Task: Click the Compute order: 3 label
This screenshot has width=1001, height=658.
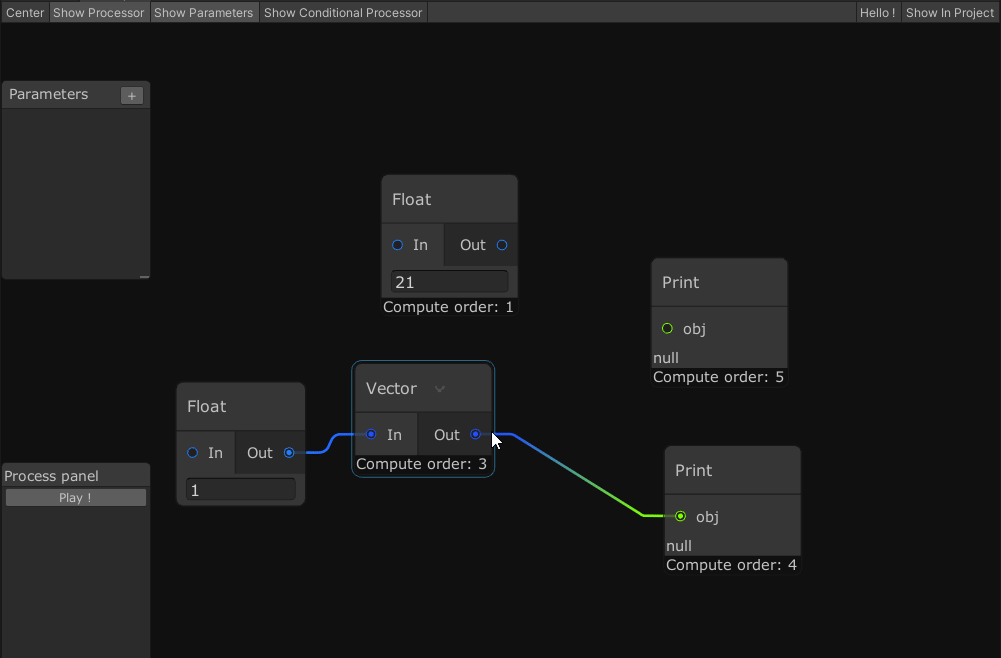Action: (421, 464)
